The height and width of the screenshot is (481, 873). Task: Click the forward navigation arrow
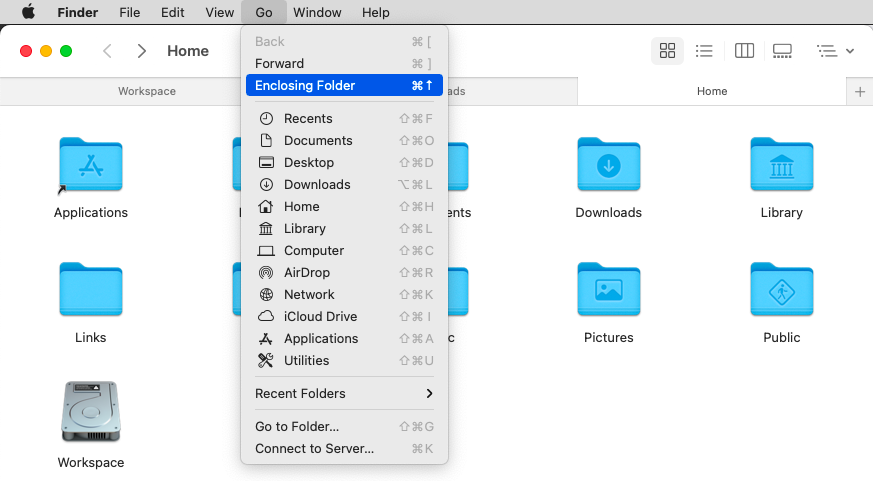[x=141, y=51]
